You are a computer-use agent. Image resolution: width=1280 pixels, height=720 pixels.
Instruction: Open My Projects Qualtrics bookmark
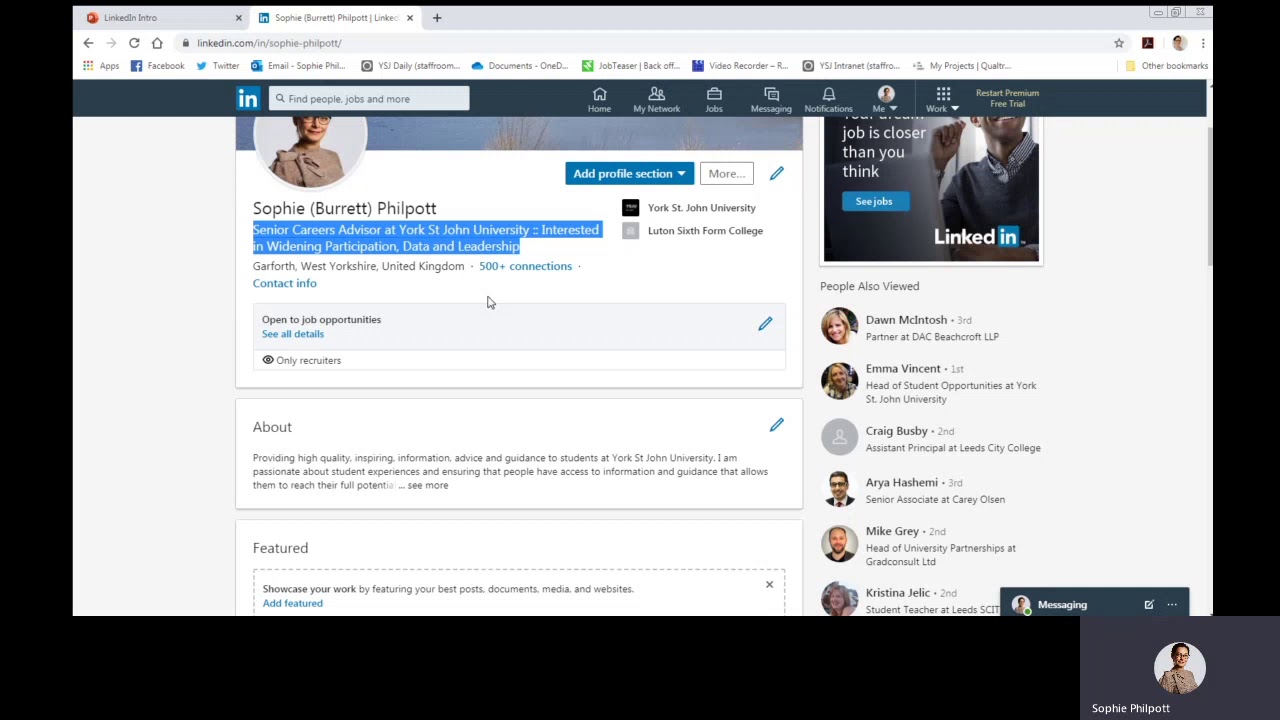[x=961, y=66]
